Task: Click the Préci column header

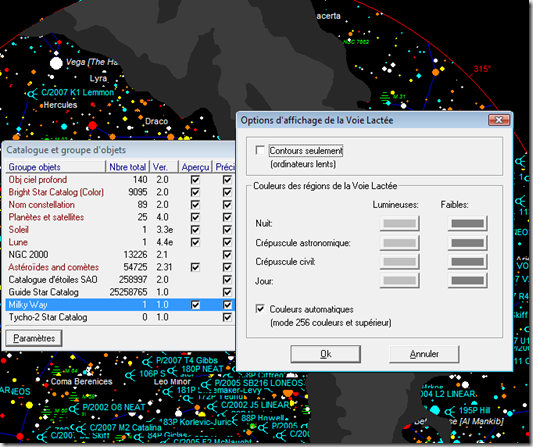Action: pyautogui.click(x=224, y=167)
